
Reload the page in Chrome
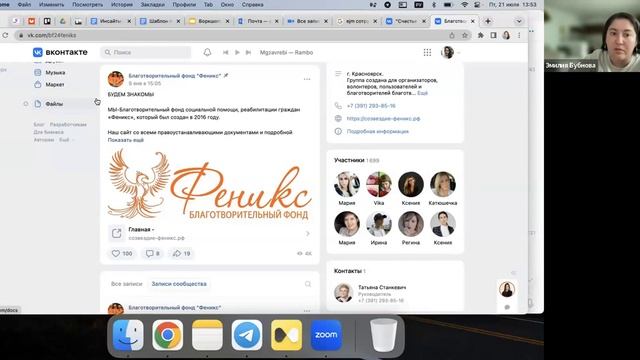(x=5, y=36)
